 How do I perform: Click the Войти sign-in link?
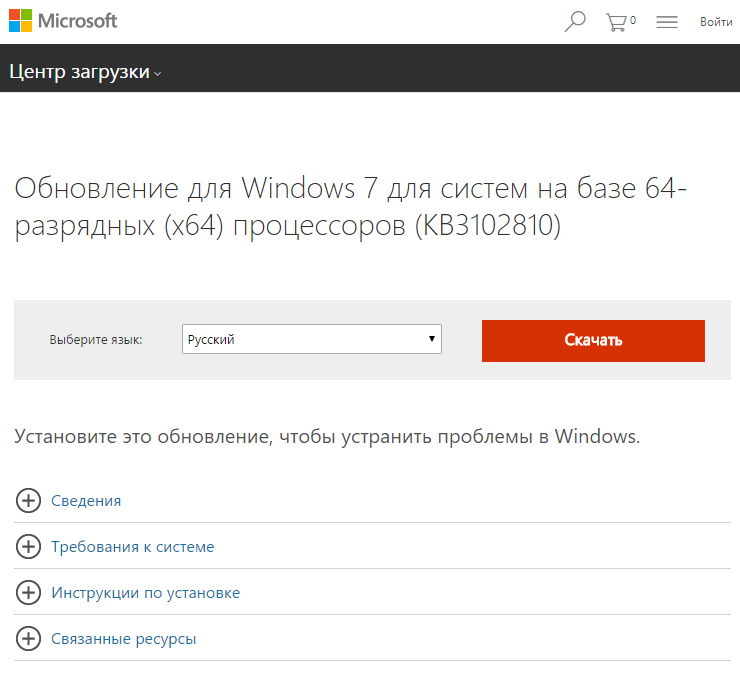click(716, 21)
